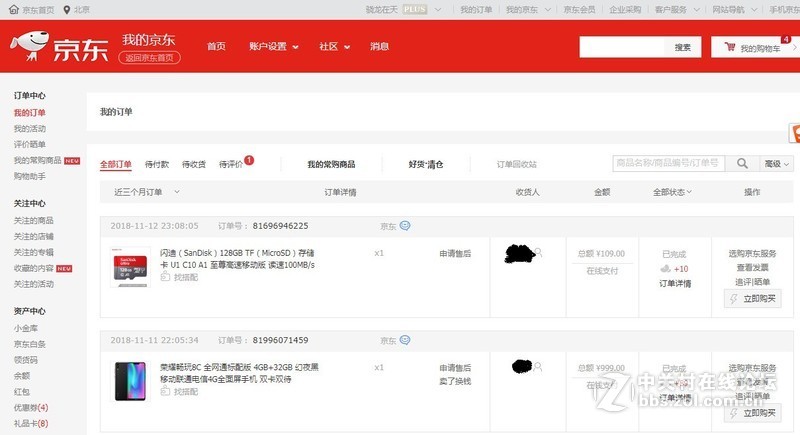800x435 pixels.
Task: Click recipient magnifier icon in SanDisk order
Action: tap(538, 252)
